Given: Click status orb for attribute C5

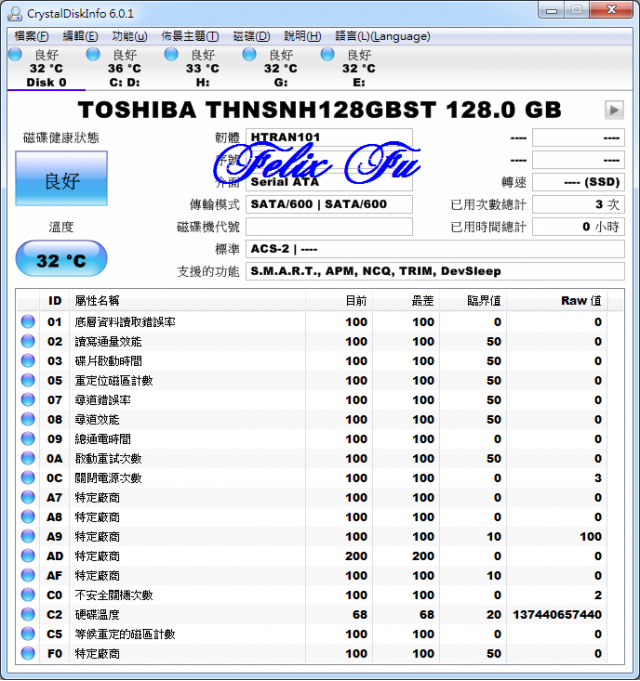Looking at the screenshot, I should click(28, 635).
